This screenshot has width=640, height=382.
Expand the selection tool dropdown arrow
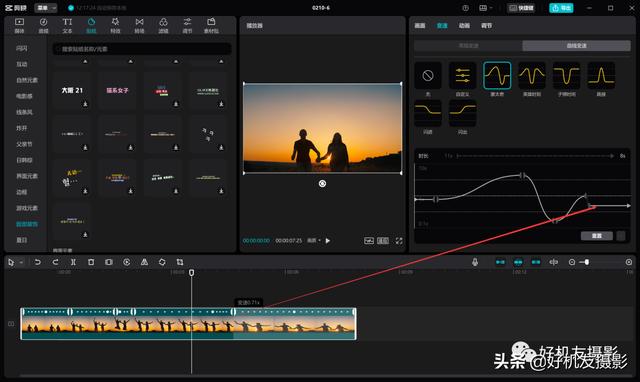[x=21, y=262]
